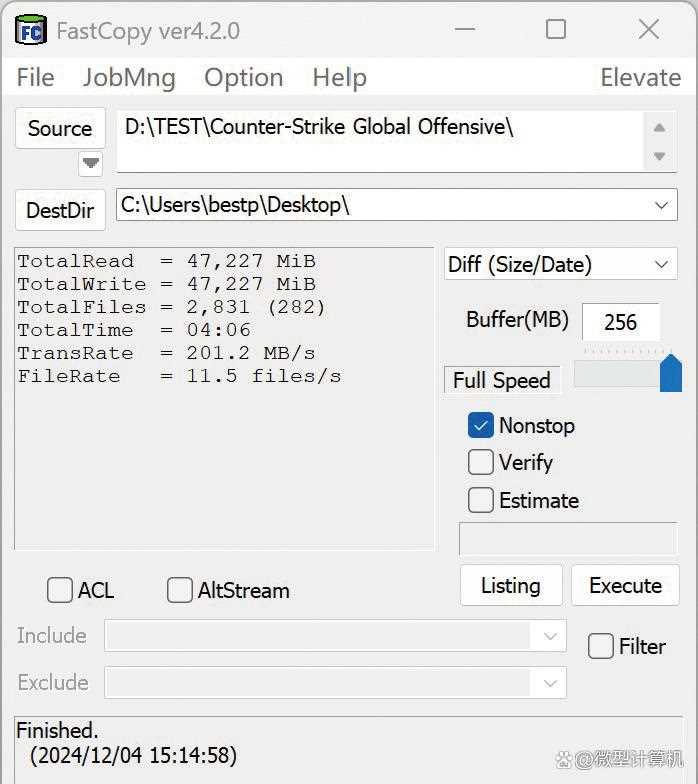This screenshot has width=698, height=784.
Task: Enable the Estimate checkbox
Action: point(481,500)
